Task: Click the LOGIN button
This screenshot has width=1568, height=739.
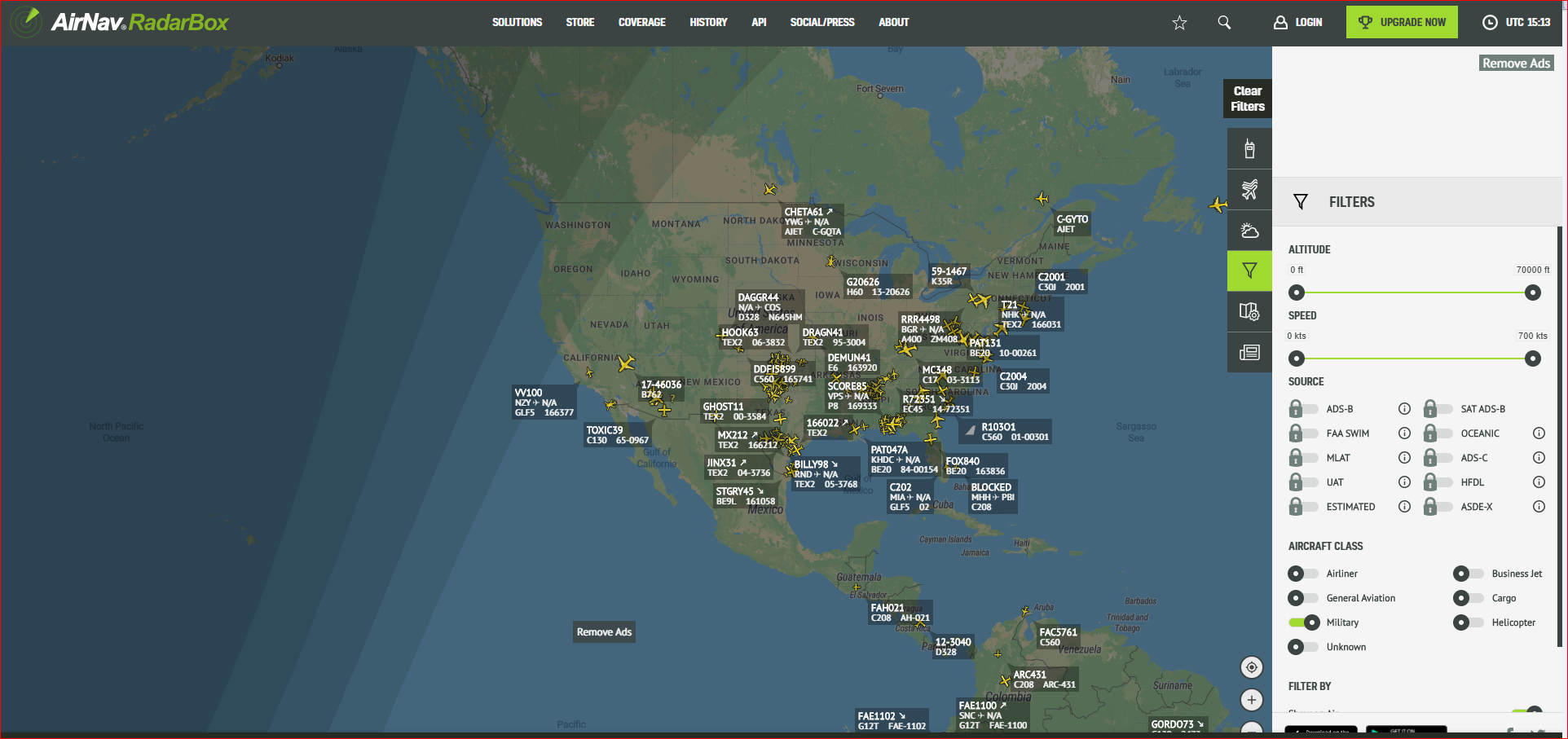Action: (1298, 23)
